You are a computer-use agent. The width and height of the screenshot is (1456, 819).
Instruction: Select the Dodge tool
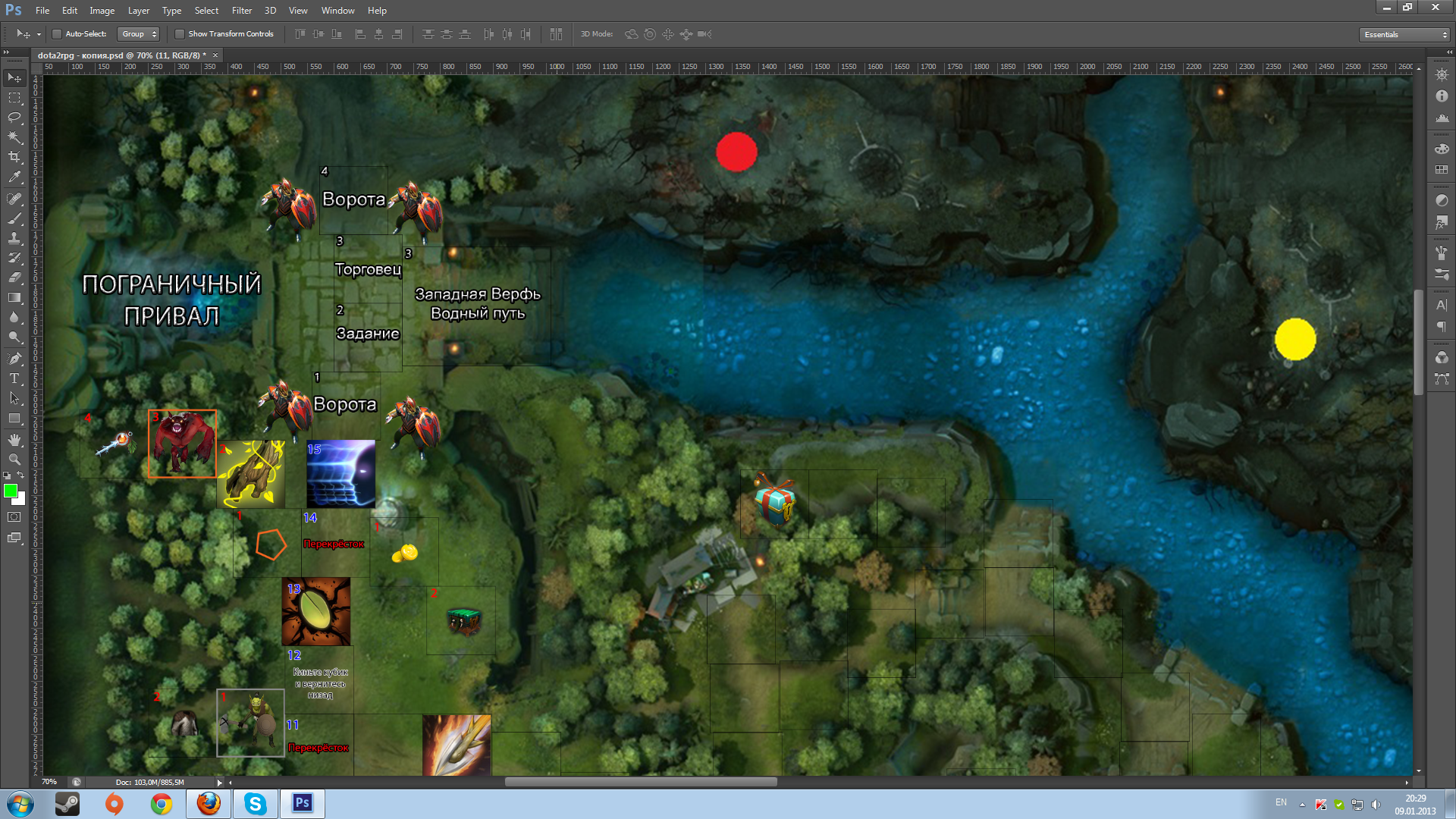(x=14, y=337)
